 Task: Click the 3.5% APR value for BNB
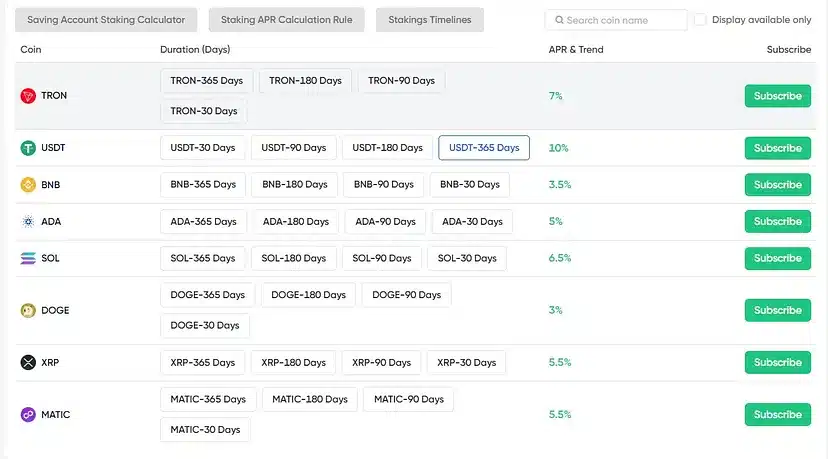pos(560,185)
